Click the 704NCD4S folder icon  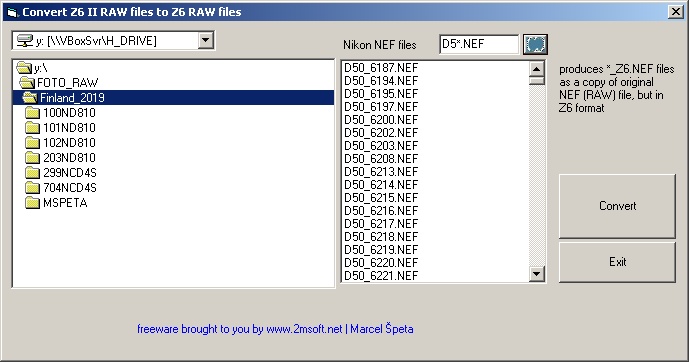[33, 188]
